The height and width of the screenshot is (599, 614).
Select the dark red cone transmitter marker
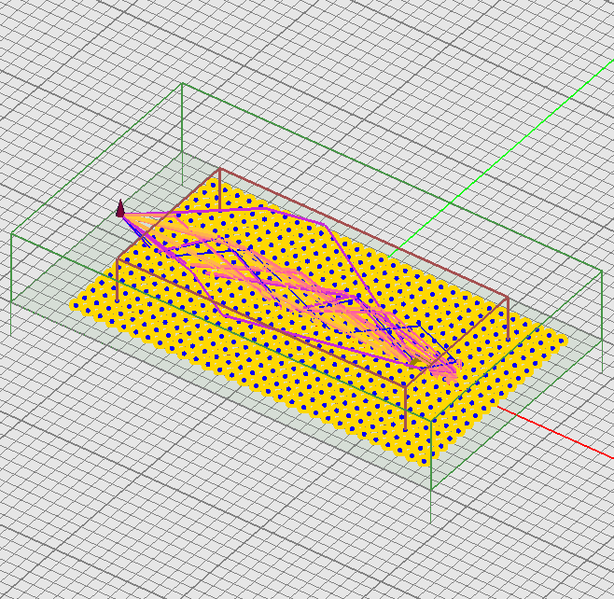[x=120, y=208]
